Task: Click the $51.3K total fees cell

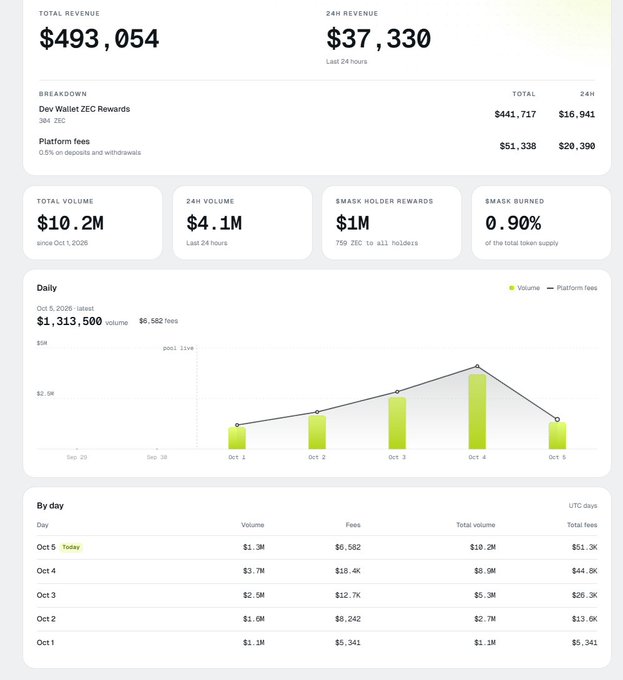Action: pos(584,547)
